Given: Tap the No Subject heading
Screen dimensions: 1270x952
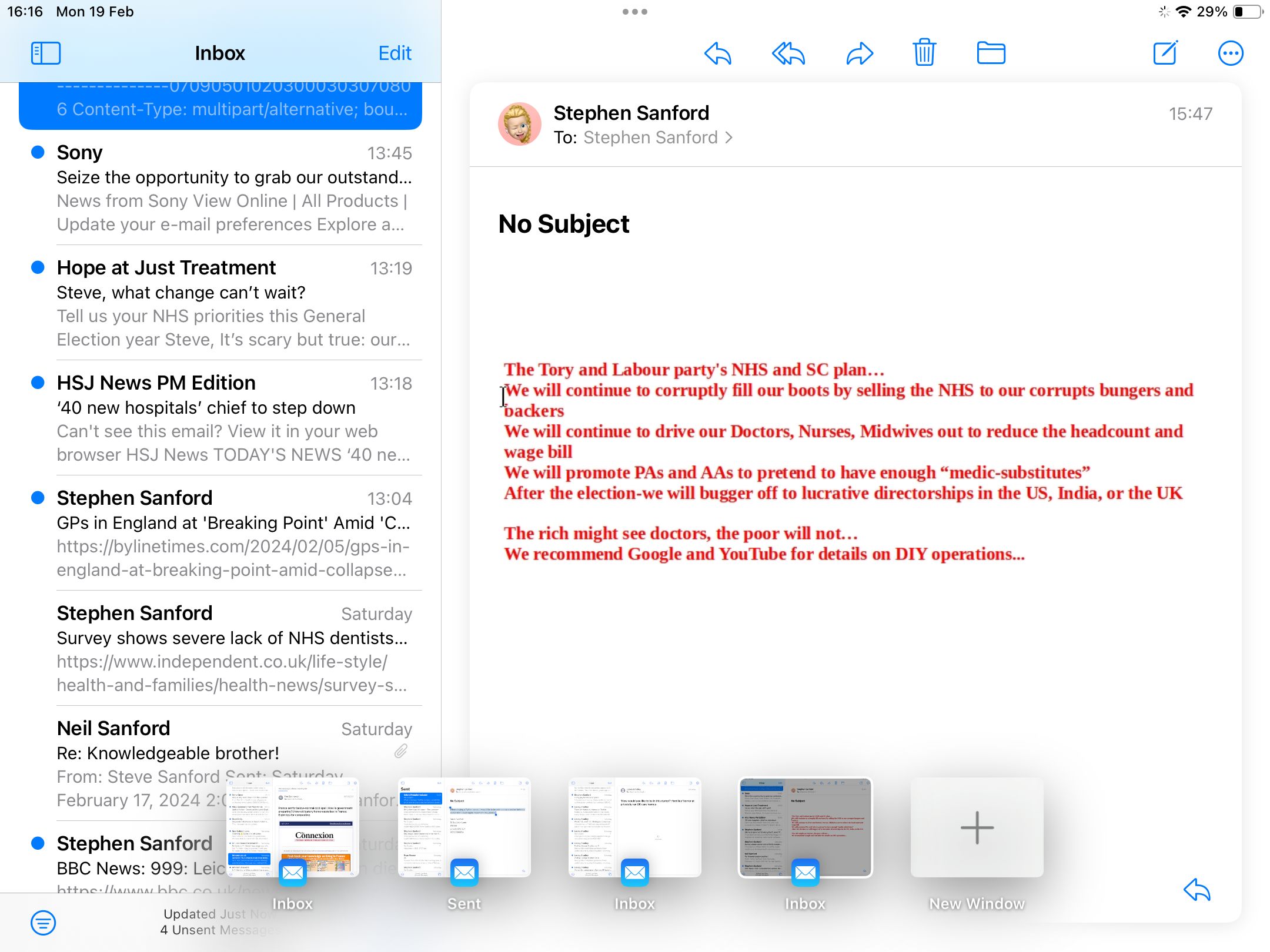Looking at the screenshot, I should pyautogui.click(x=563, y=224).
